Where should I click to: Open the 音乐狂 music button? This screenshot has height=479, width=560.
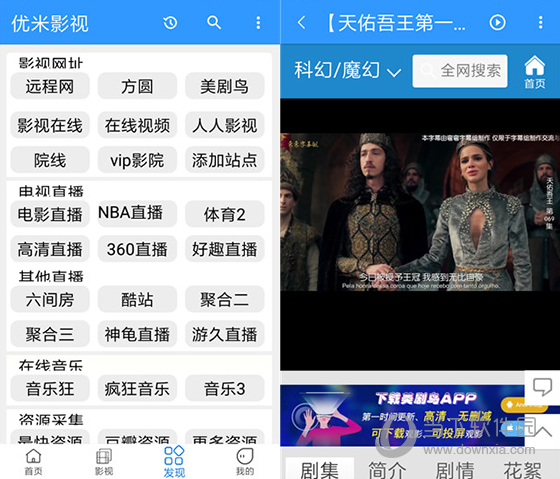point(50,388)
